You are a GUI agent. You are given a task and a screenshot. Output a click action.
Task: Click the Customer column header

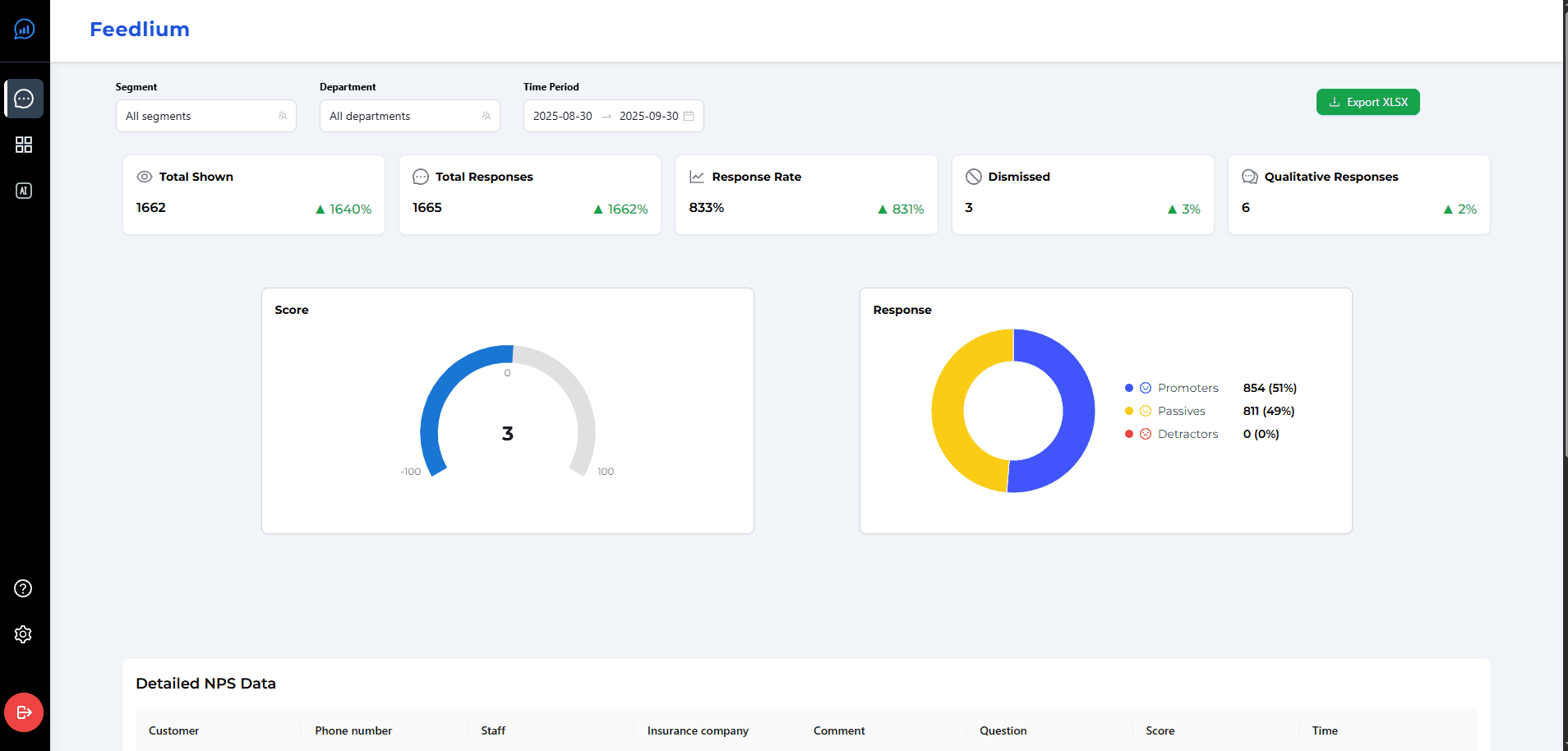pos(173,730)
